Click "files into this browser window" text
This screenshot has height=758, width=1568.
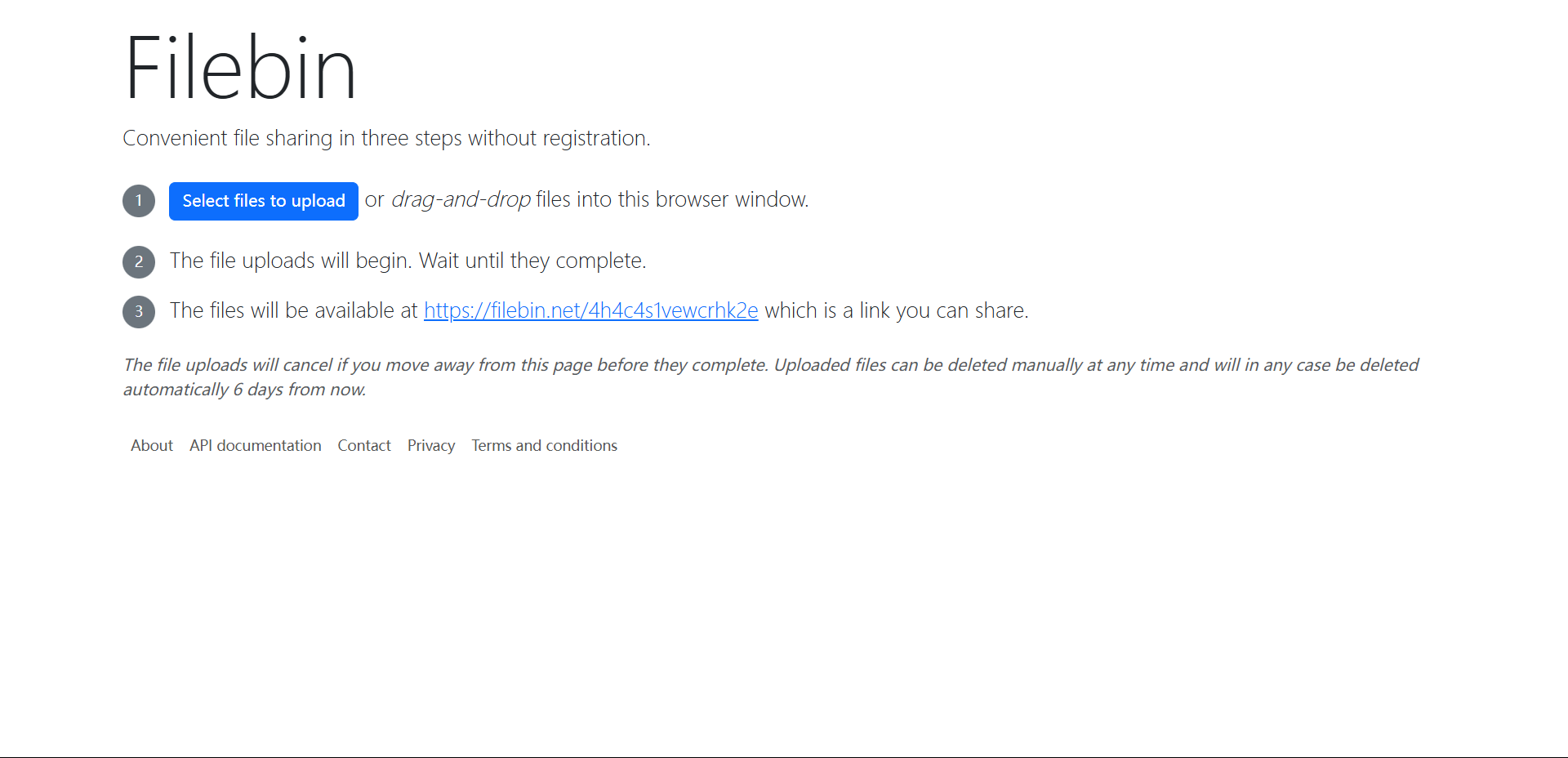point(672,200)
